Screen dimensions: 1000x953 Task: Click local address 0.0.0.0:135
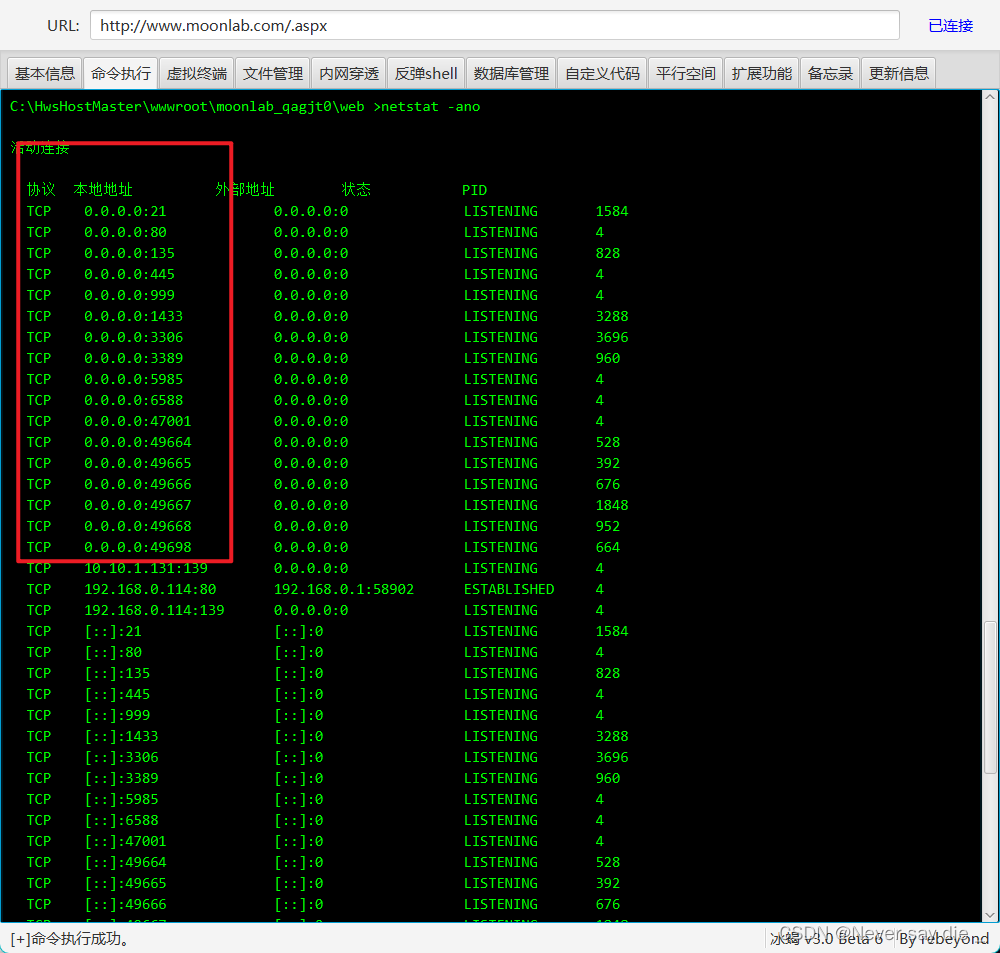(x=129, y=253)
